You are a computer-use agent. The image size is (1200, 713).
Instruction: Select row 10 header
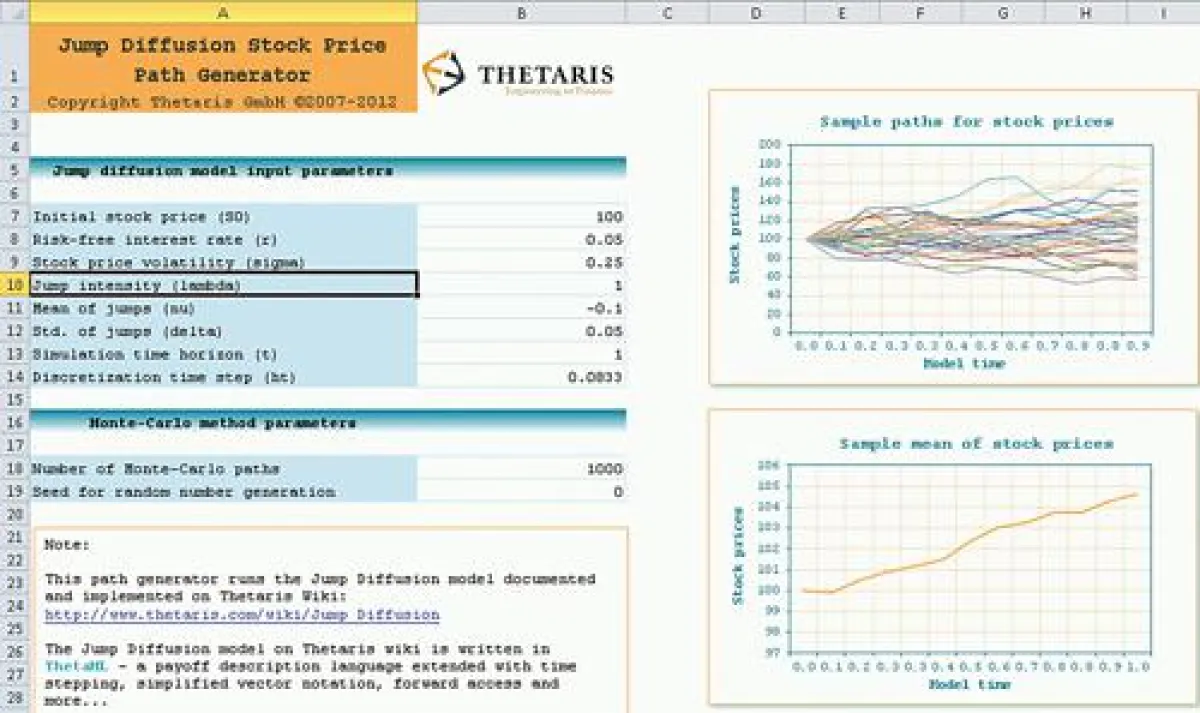15,285
